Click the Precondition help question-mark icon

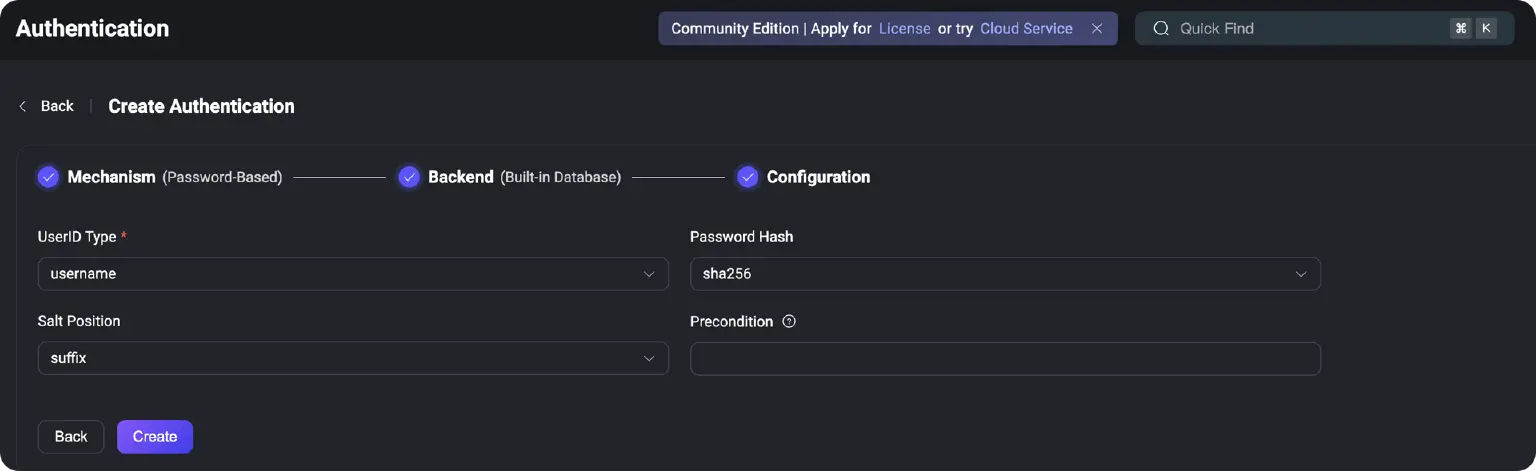789,322
